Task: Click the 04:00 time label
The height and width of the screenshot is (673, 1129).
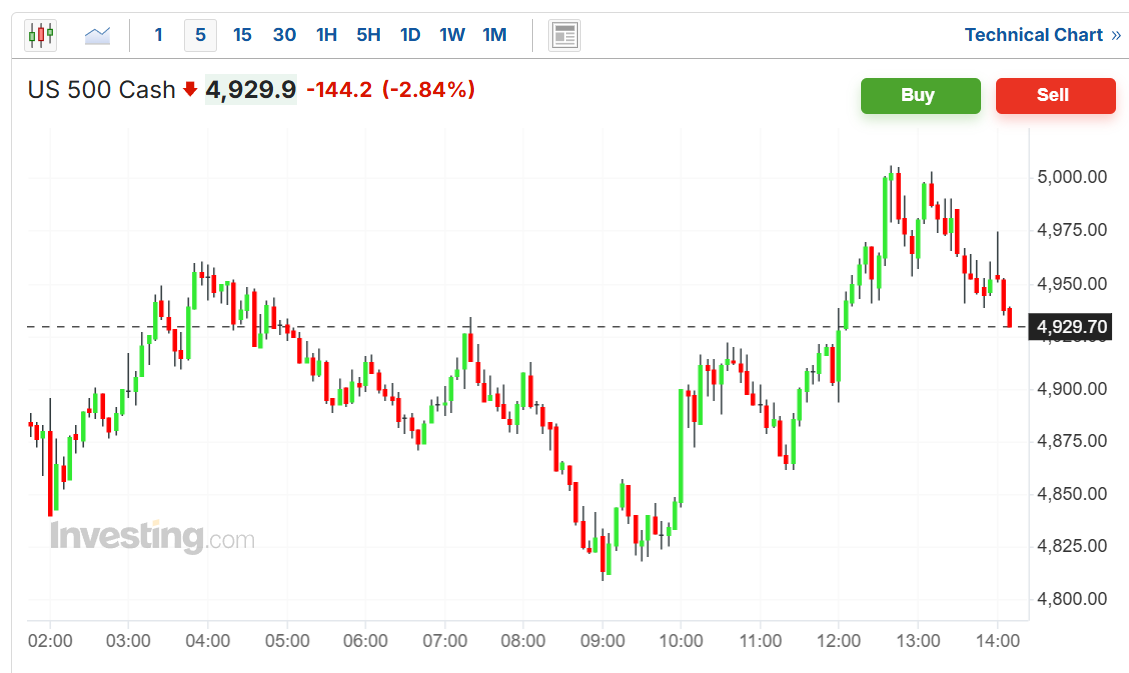Action: pyautogui.click(x=207, y=641)
